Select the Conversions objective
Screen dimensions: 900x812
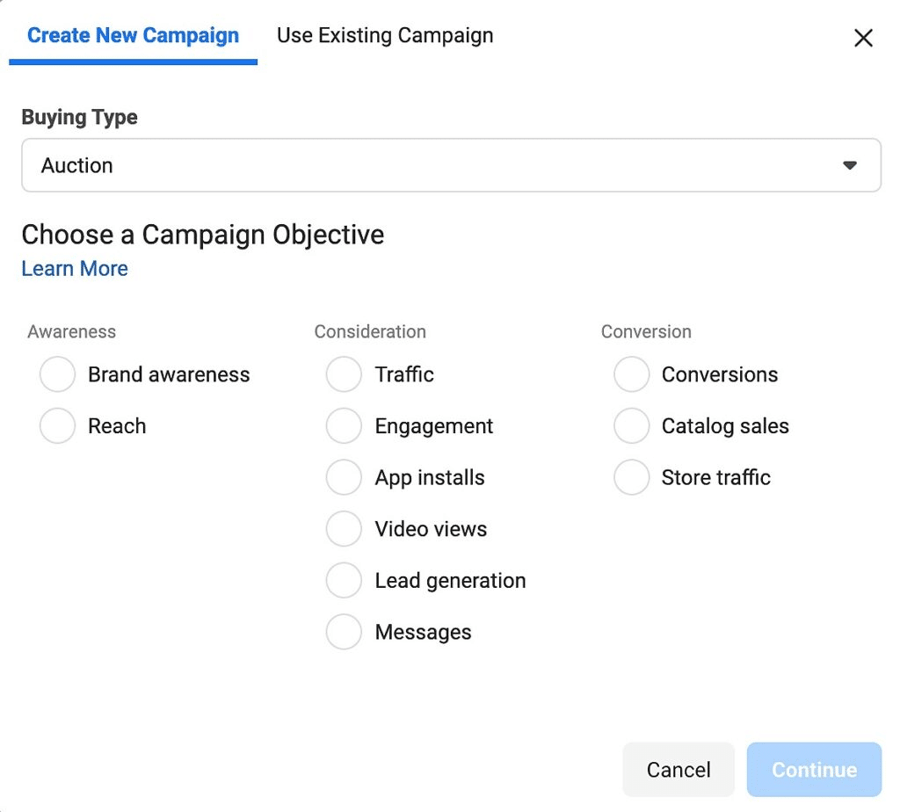632,374
